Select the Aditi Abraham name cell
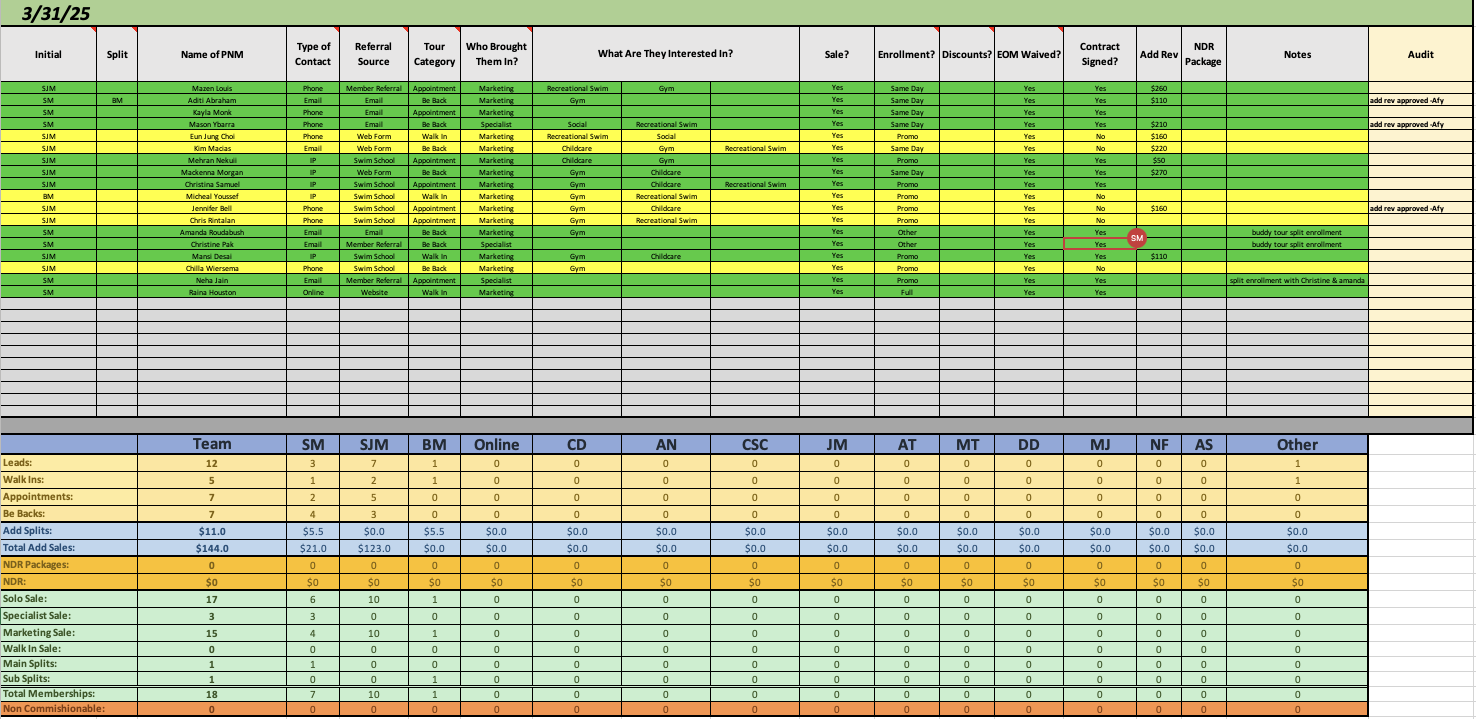The width and height of the screenshot is (1476, 719). click(212, 100)
